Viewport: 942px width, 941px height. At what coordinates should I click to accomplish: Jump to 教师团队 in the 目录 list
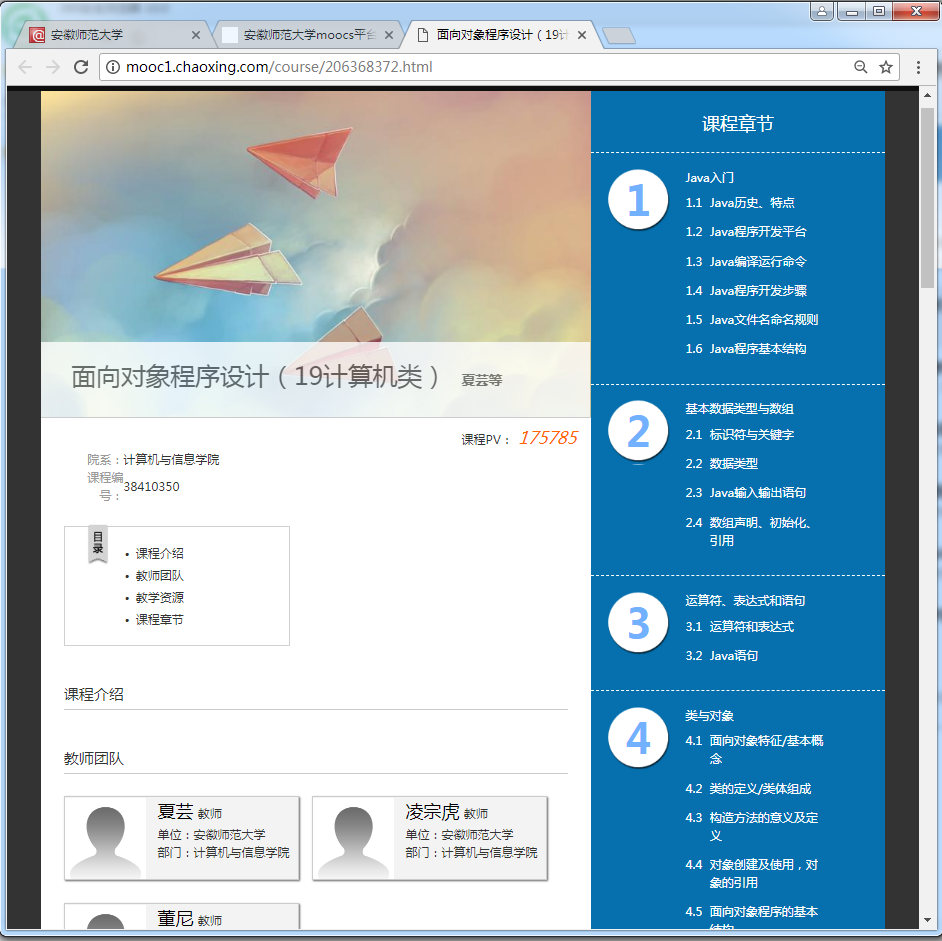[x=160, y=576]
